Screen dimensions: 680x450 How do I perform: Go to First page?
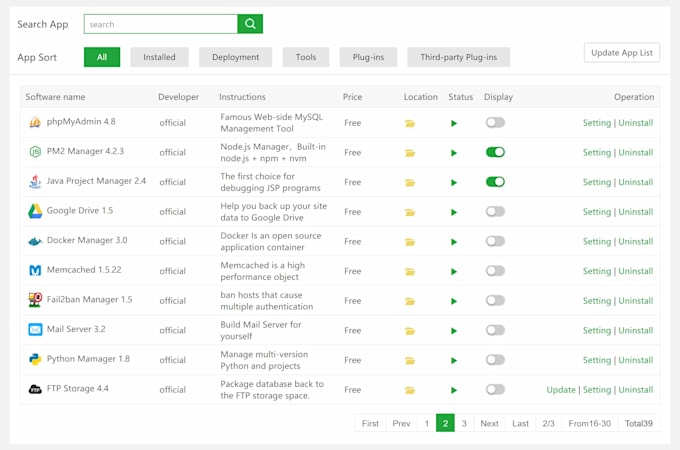click(x=370, y=423)
